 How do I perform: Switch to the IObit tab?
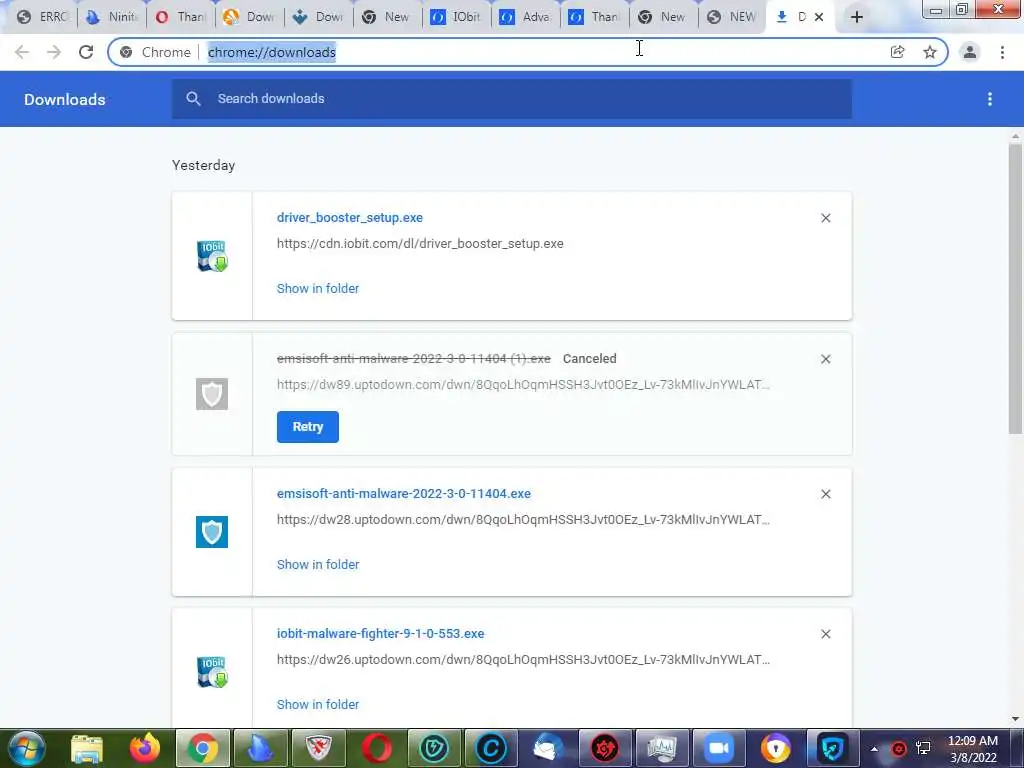pyautogui.click(x=456, y=17)
